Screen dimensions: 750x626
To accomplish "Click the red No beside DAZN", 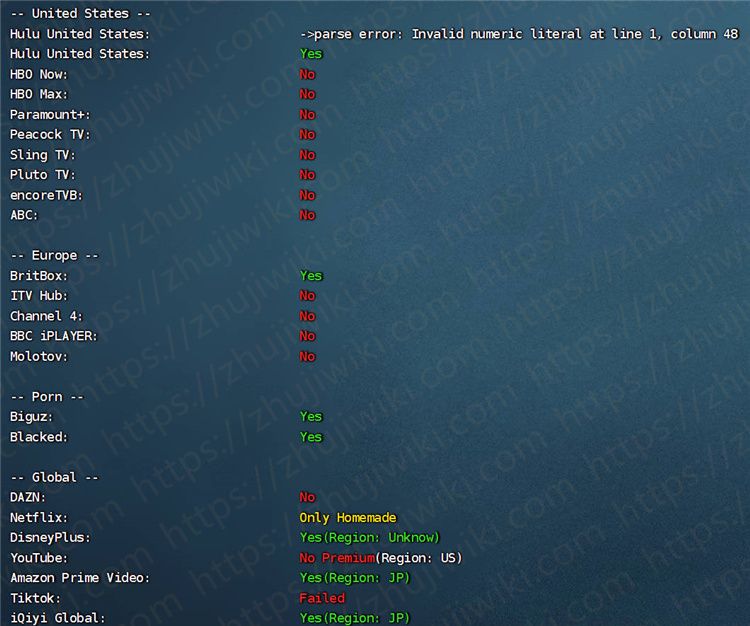I will (308, 497).
